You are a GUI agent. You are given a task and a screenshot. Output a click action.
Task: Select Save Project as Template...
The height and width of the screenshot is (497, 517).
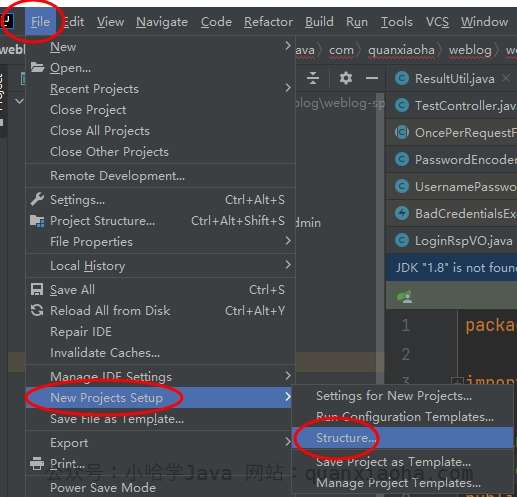click(403, 462)
